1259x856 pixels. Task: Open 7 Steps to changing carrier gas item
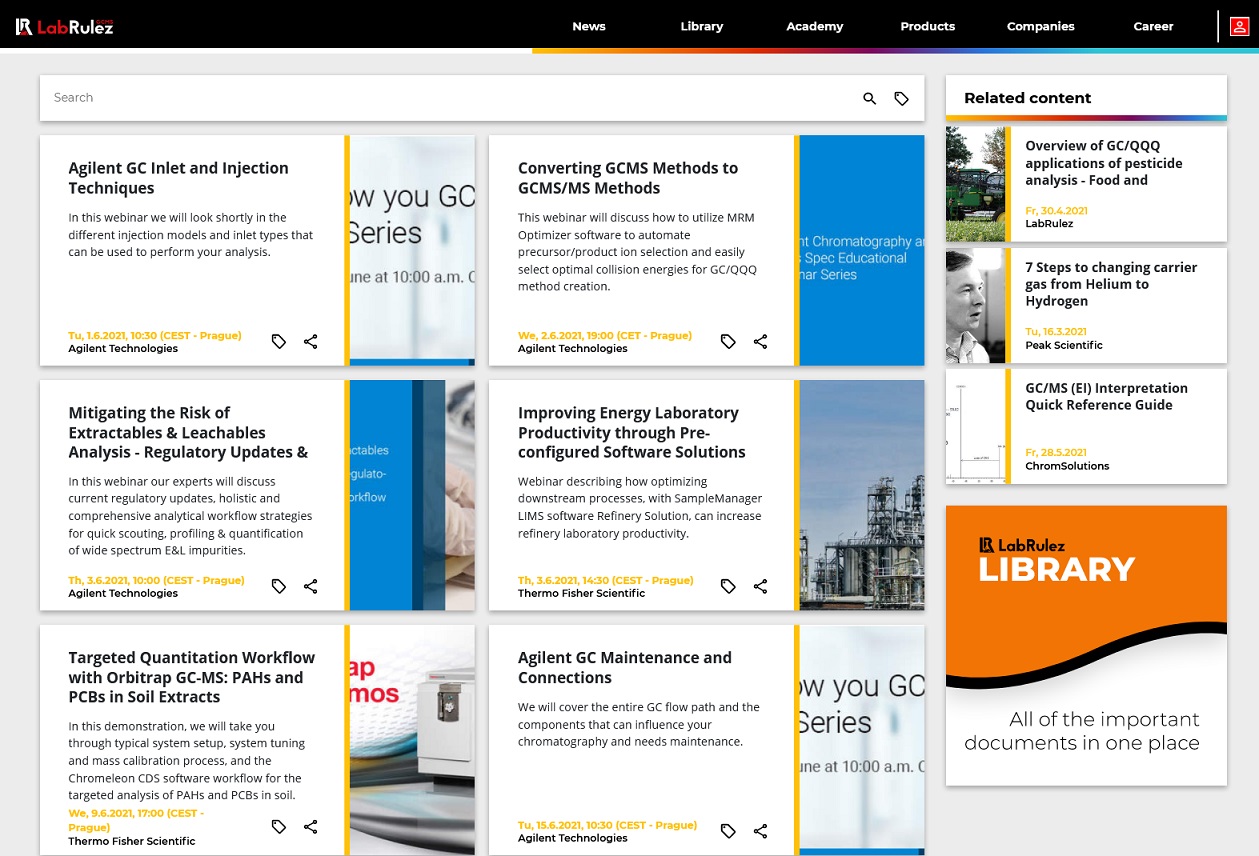click(1111, 284)
